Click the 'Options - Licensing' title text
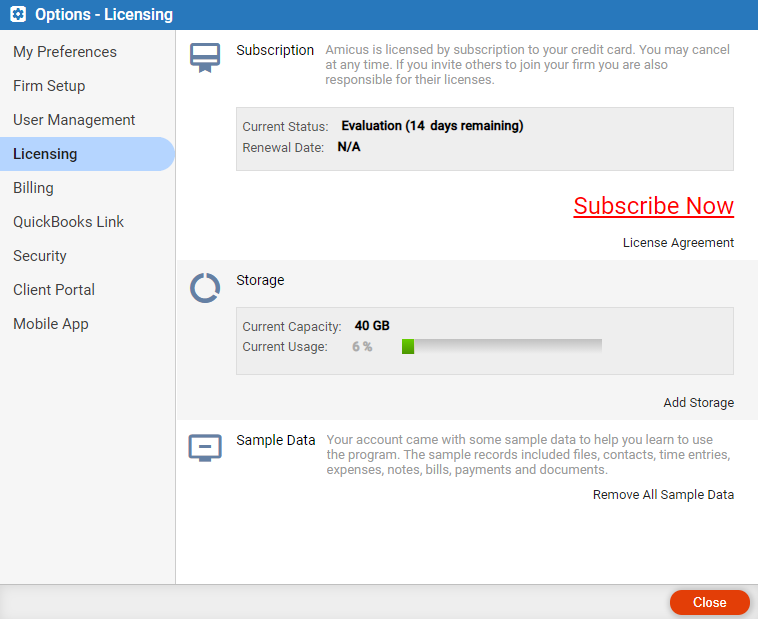The height and width of the screenshot is (619, 758). pos(103,15)
